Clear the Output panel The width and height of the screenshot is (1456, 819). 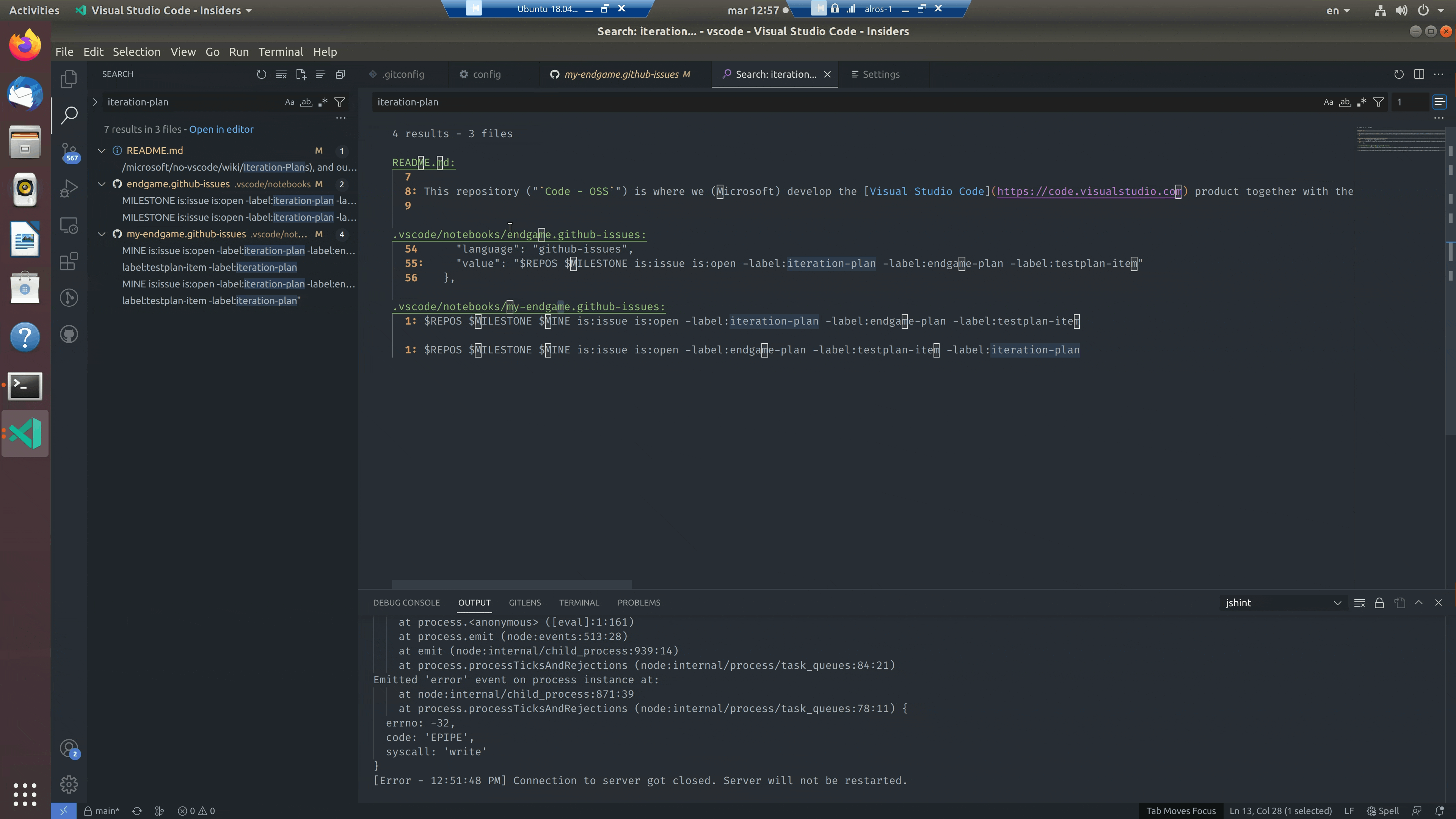click(x=1360, y=602)
